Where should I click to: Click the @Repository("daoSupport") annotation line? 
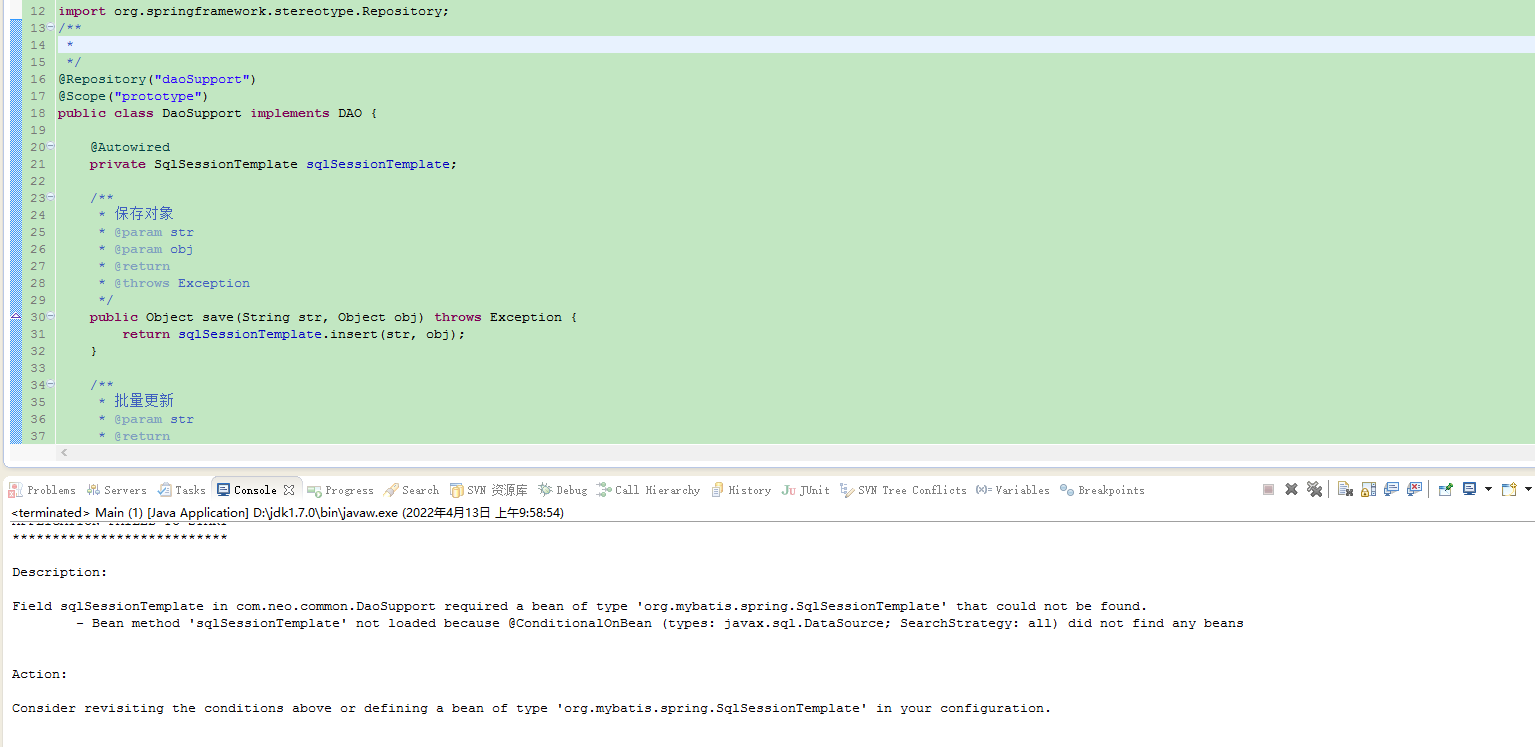157,79
